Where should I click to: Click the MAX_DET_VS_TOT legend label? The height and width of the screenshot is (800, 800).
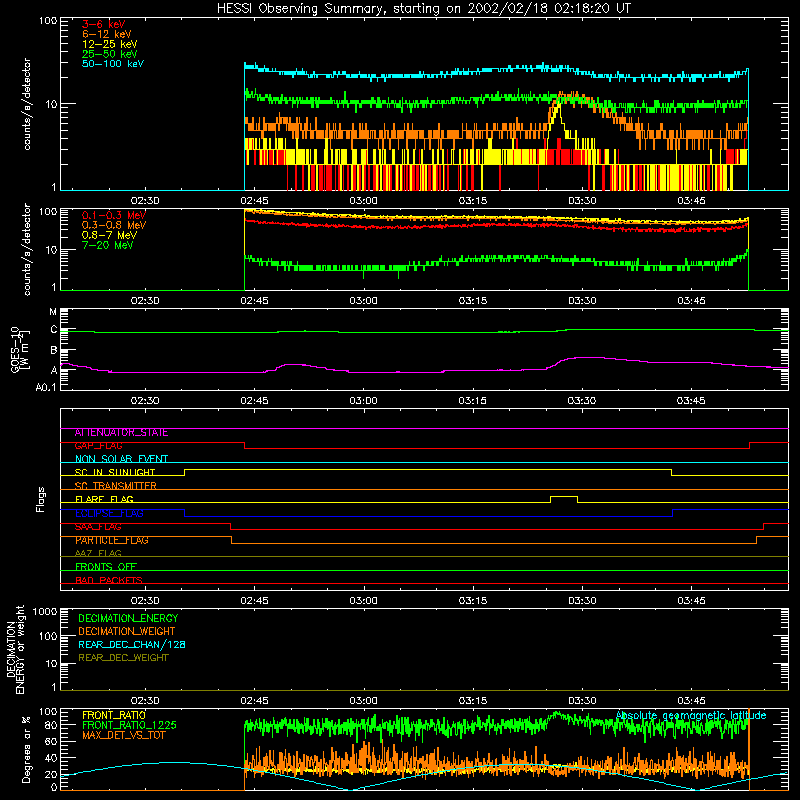point(124,735)
